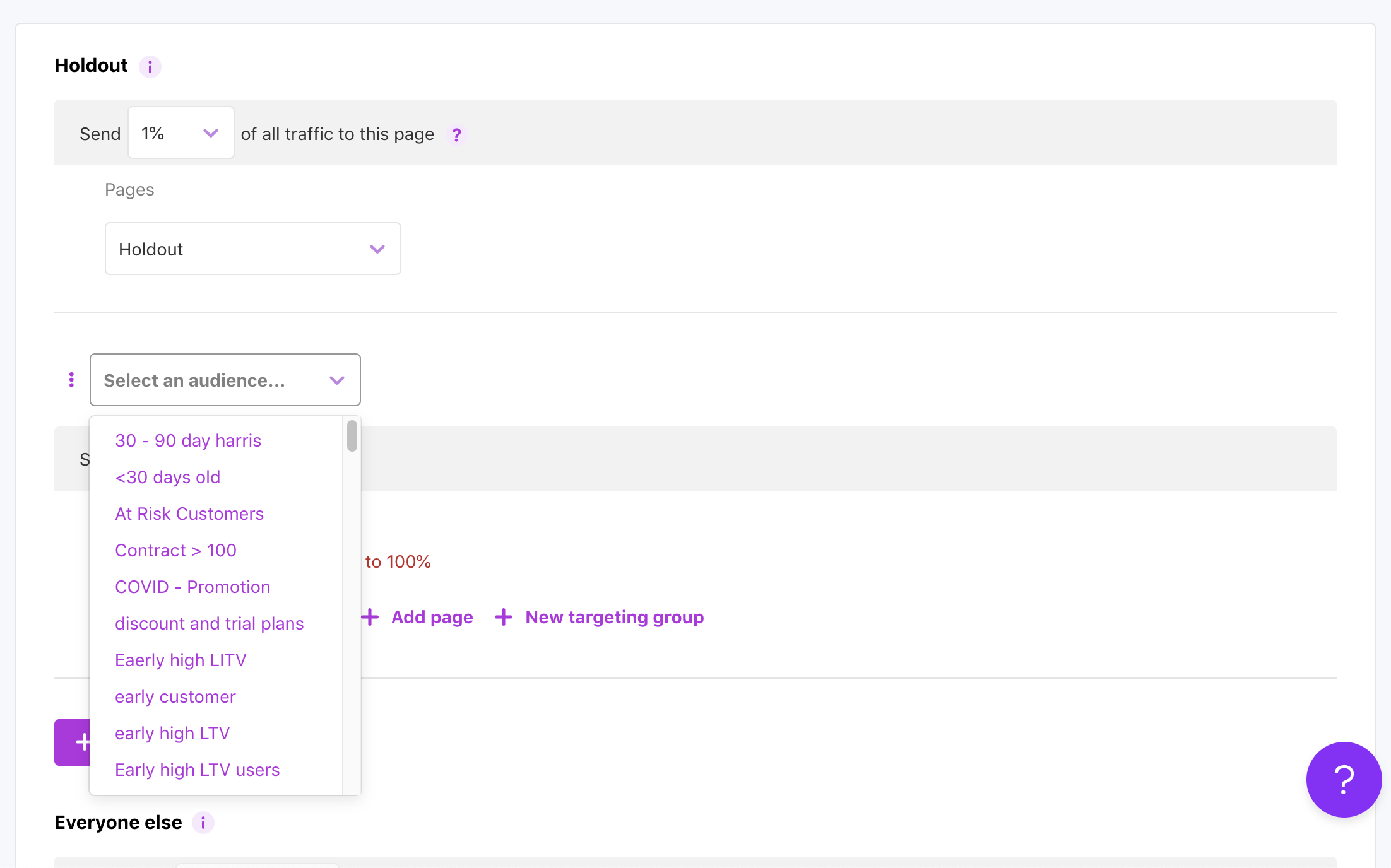Collapse the Select an audience dropdown
The width and height of the screenshot is (1391, 868).
[337, 380]
